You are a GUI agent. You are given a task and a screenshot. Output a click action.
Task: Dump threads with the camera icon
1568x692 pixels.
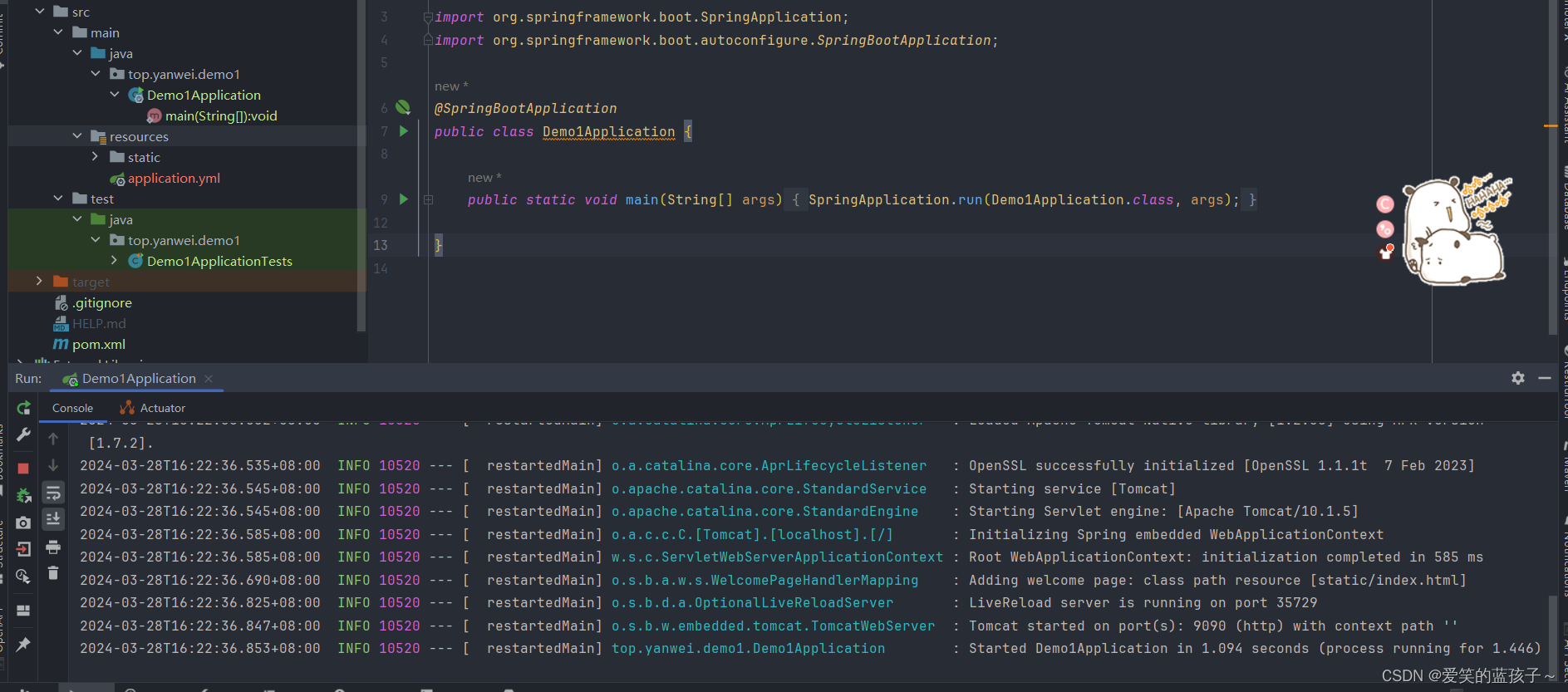(23, 523)
